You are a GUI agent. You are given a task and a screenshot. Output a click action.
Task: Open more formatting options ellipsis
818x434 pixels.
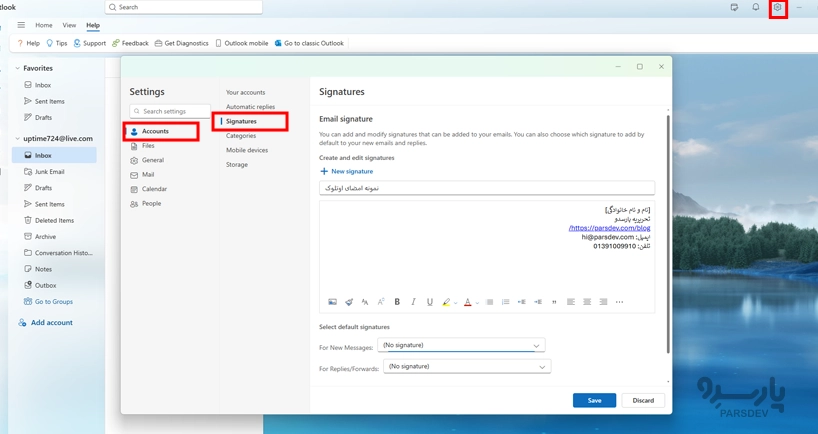pos(619,302)
